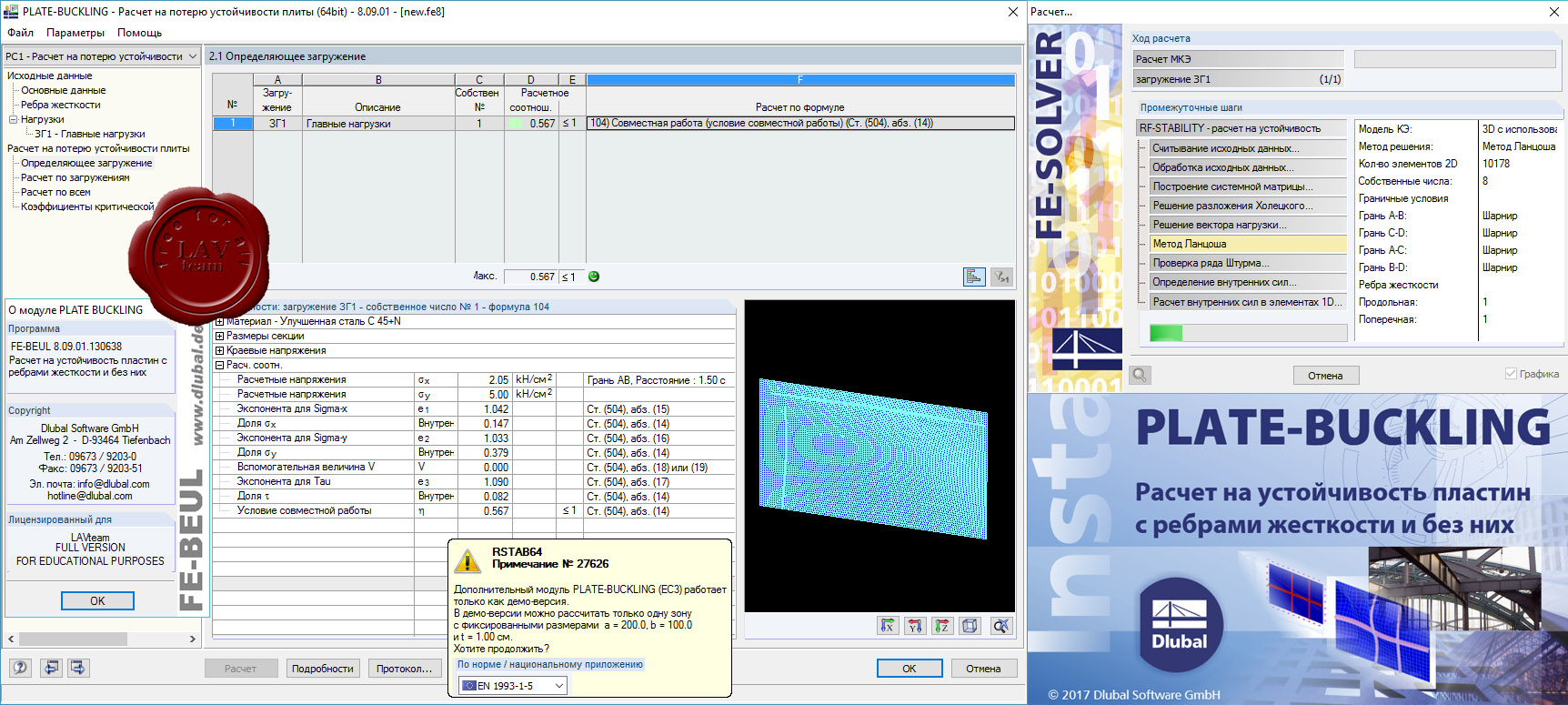Click the Метод Ланцоша step

[x=1246, y=244]
